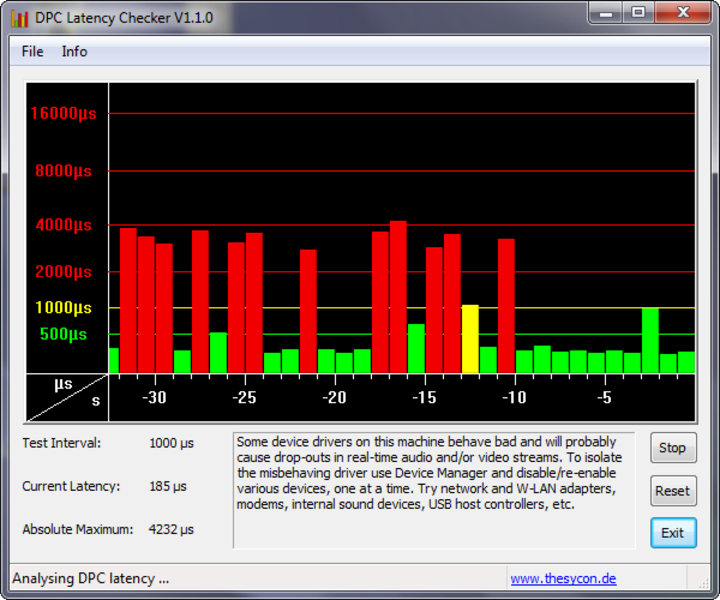Maximize the DPC Latency Checker window
720x600 pixels.
tap(638, 13)
